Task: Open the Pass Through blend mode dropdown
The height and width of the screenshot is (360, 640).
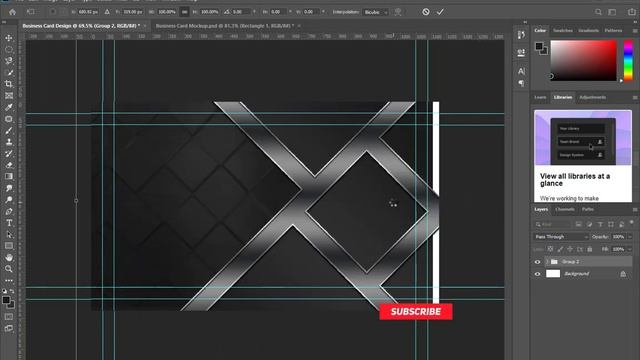Action: [x=561, y=237]
